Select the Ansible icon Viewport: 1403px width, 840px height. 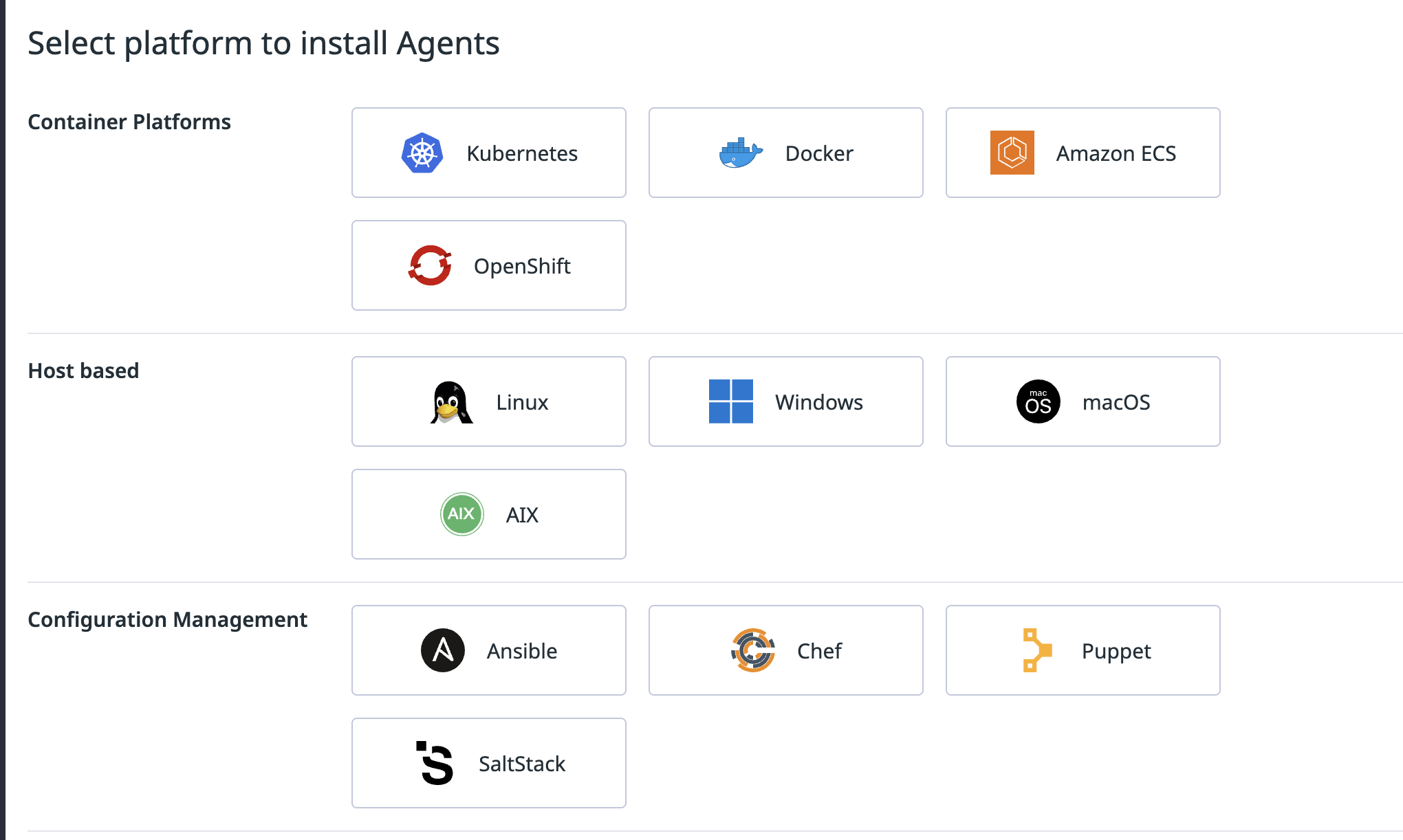[444, 650]
